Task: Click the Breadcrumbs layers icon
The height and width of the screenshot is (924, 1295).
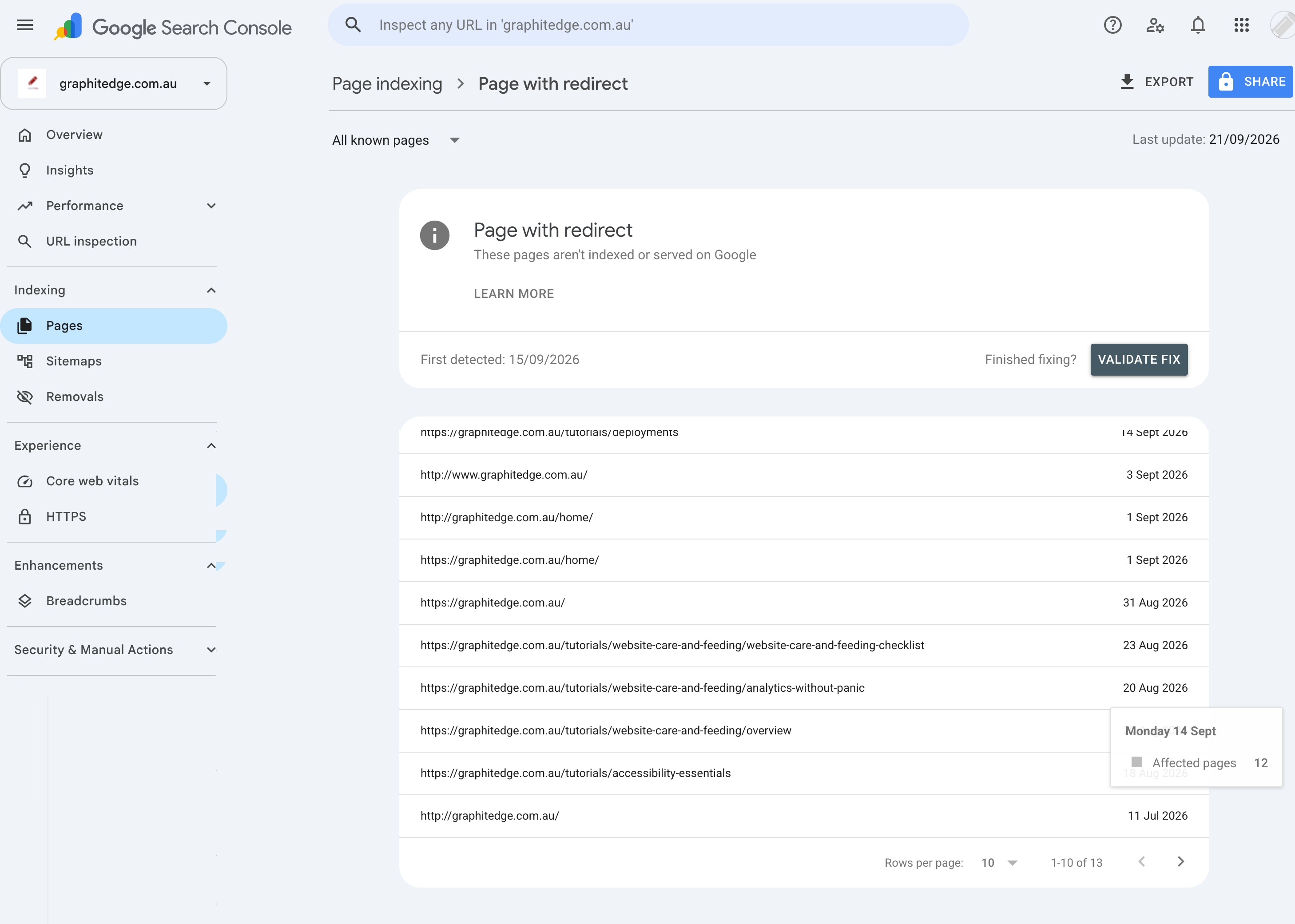Action: click(x=25, y=601)
